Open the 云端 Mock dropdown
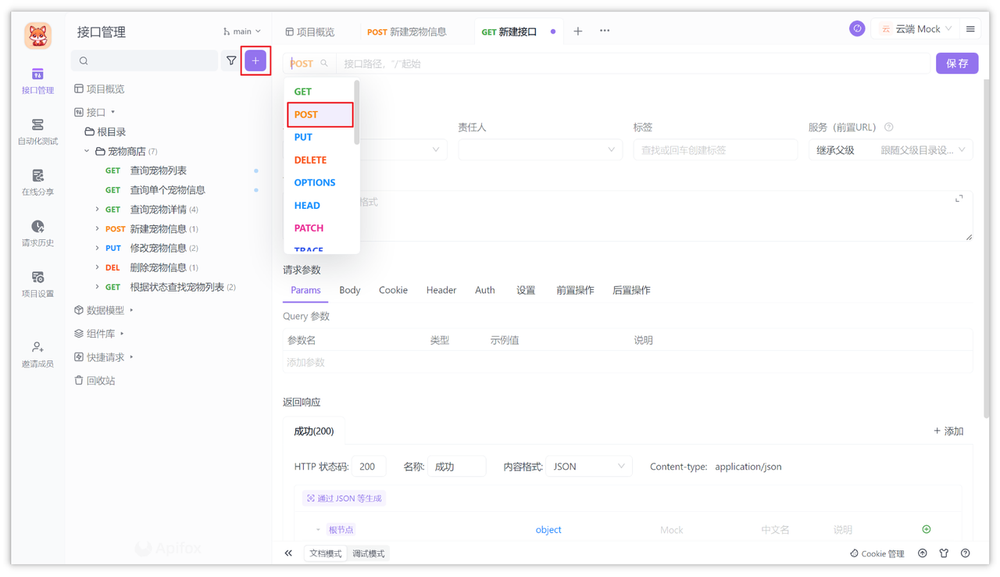The height and width of the screenshot is (577, 1000). (915, 29)
